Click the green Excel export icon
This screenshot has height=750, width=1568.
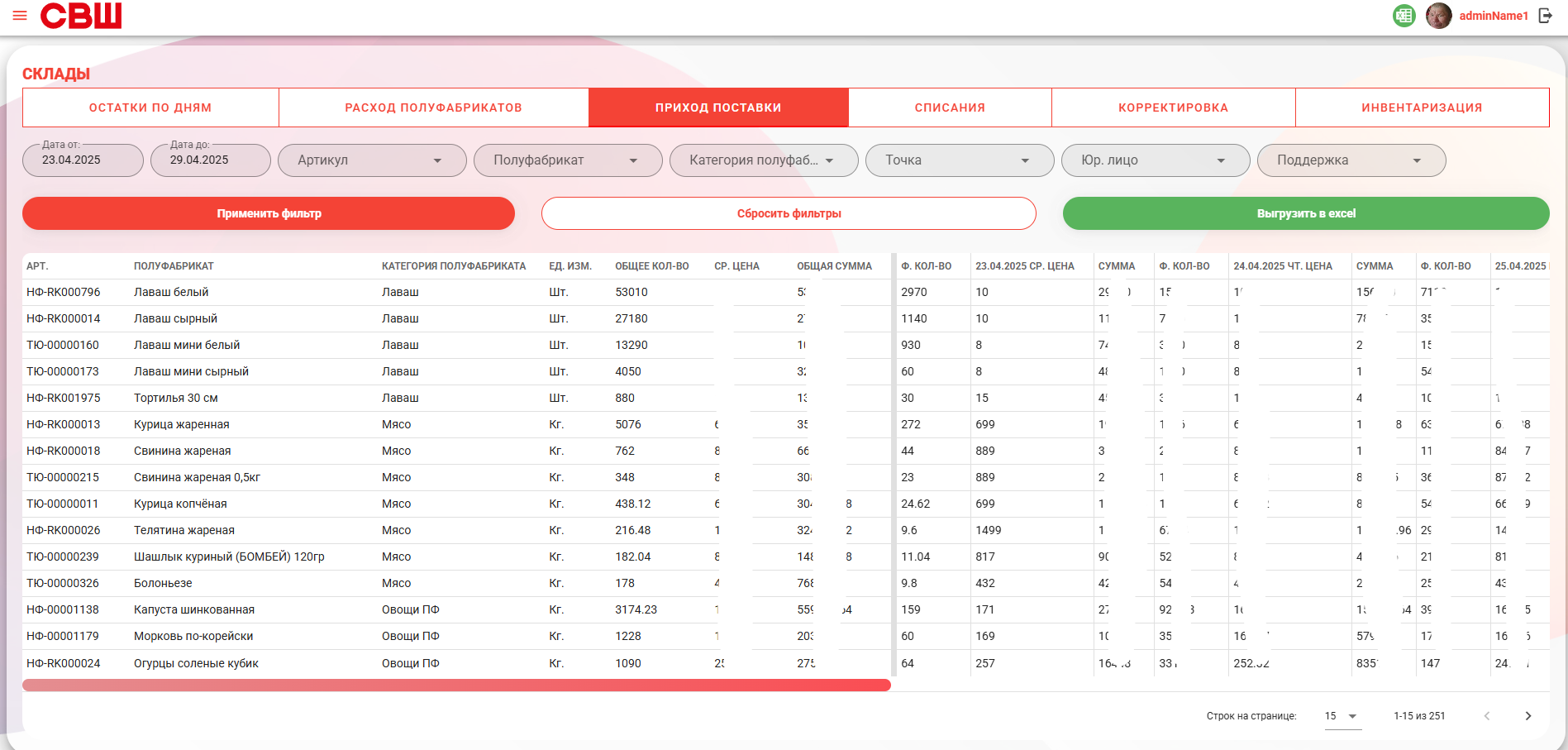[1404, 16]
